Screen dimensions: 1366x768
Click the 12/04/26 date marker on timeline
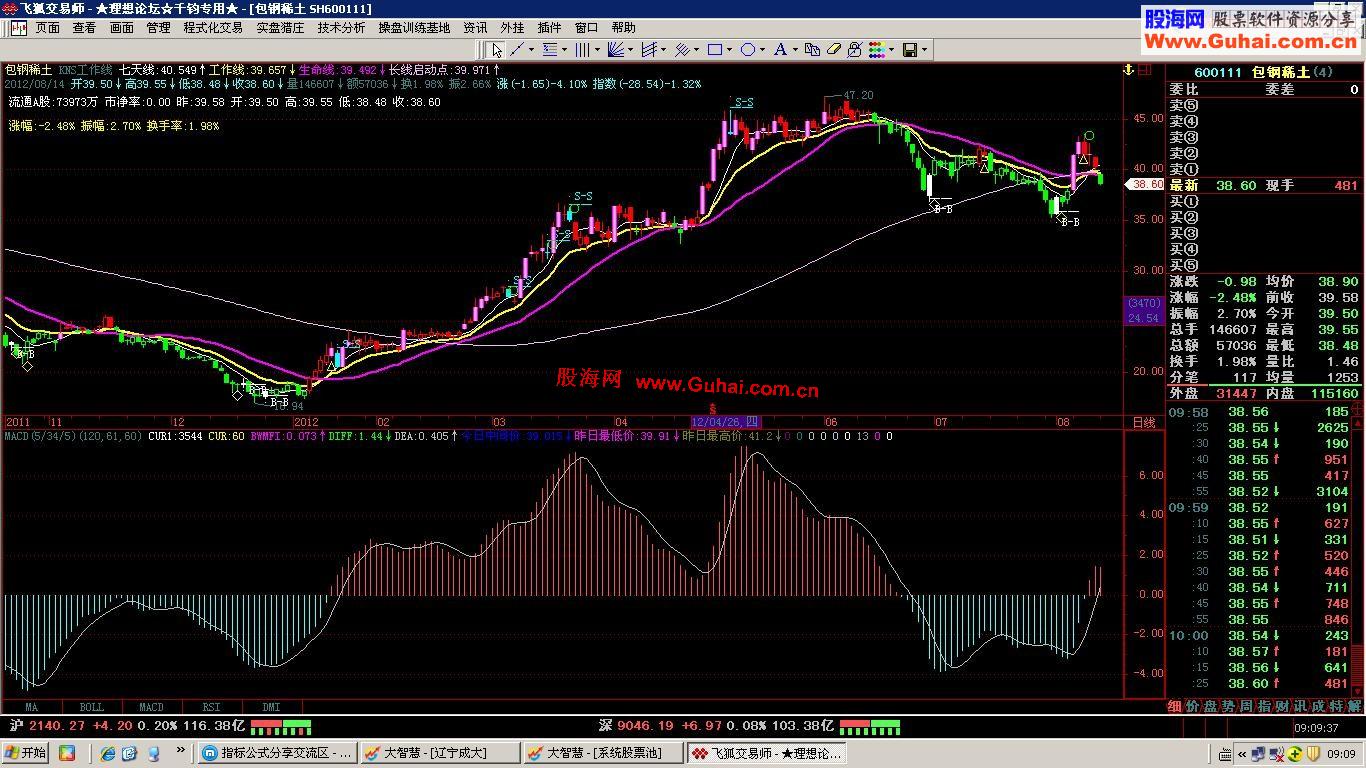tap(727, 423)
